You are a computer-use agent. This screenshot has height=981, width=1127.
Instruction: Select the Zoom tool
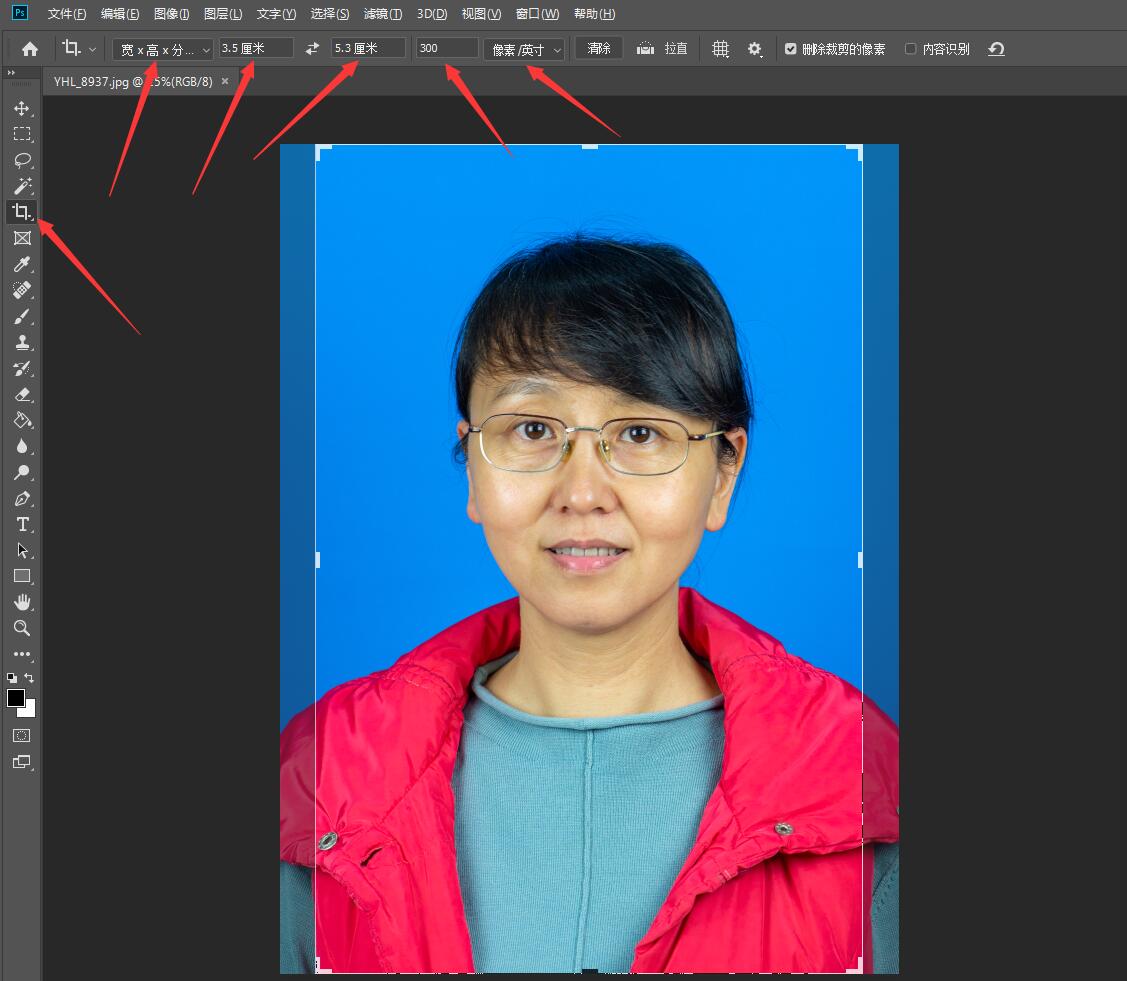(21, 628)
